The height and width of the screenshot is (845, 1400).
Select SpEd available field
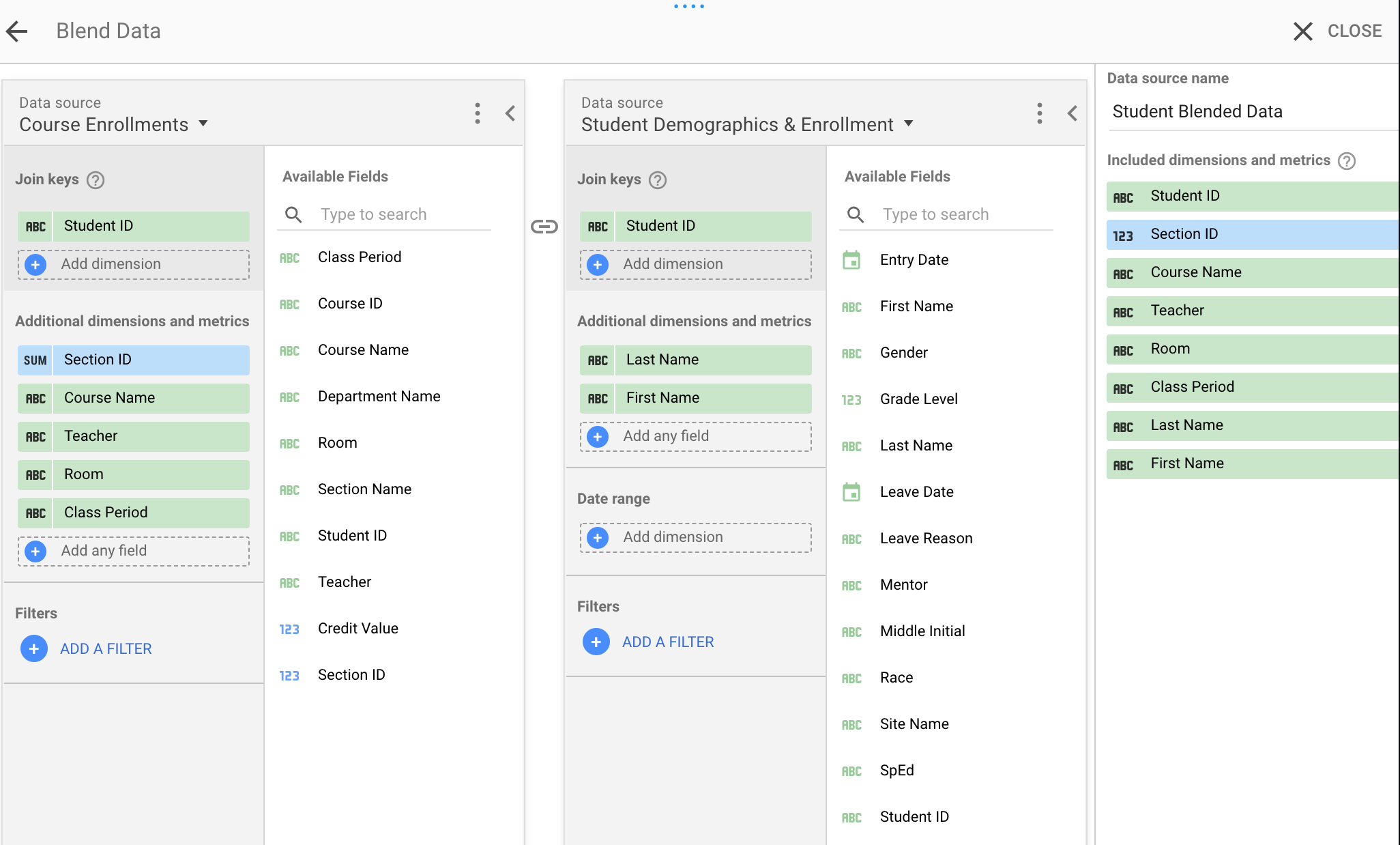click(x=897, y=771)
